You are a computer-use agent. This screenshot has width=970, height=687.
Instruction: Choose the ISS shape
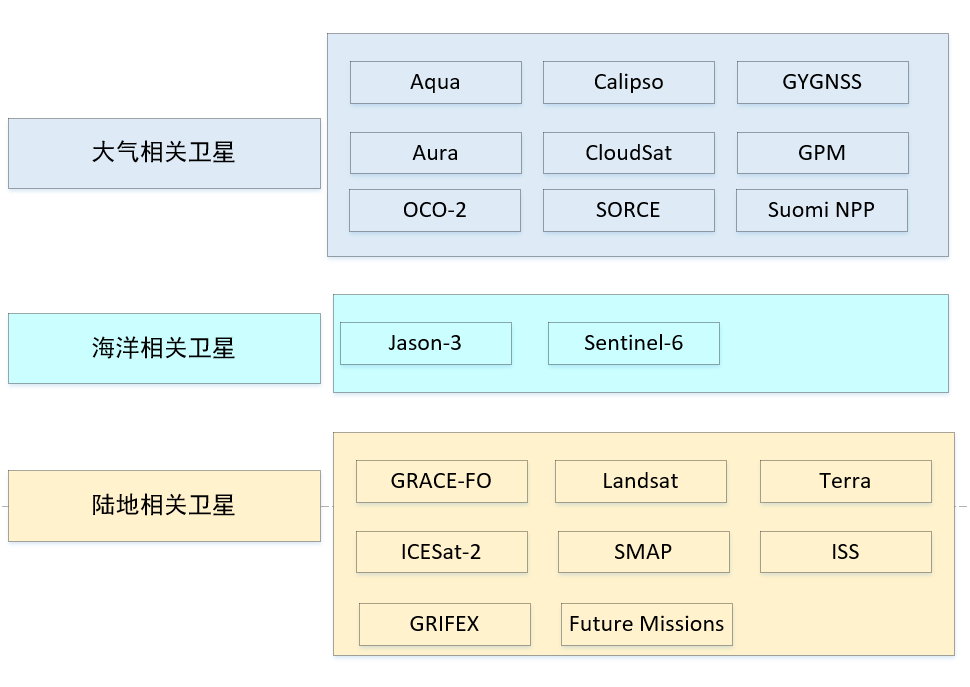(846, 552)
